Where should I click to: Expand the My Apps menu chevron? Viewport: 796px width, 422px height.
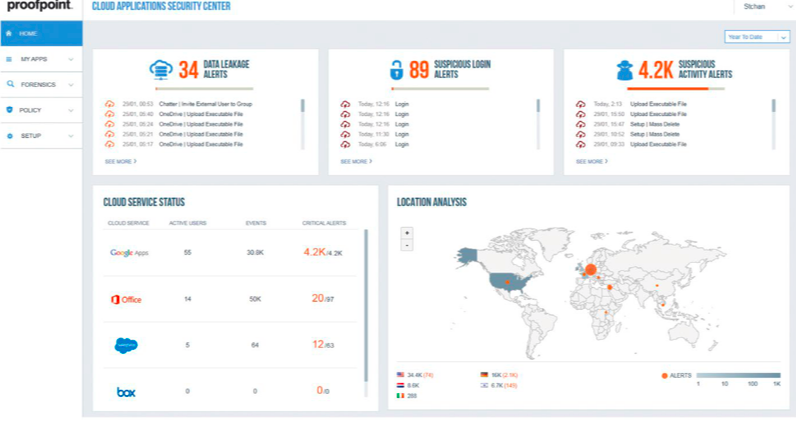[x=71, y=59]
